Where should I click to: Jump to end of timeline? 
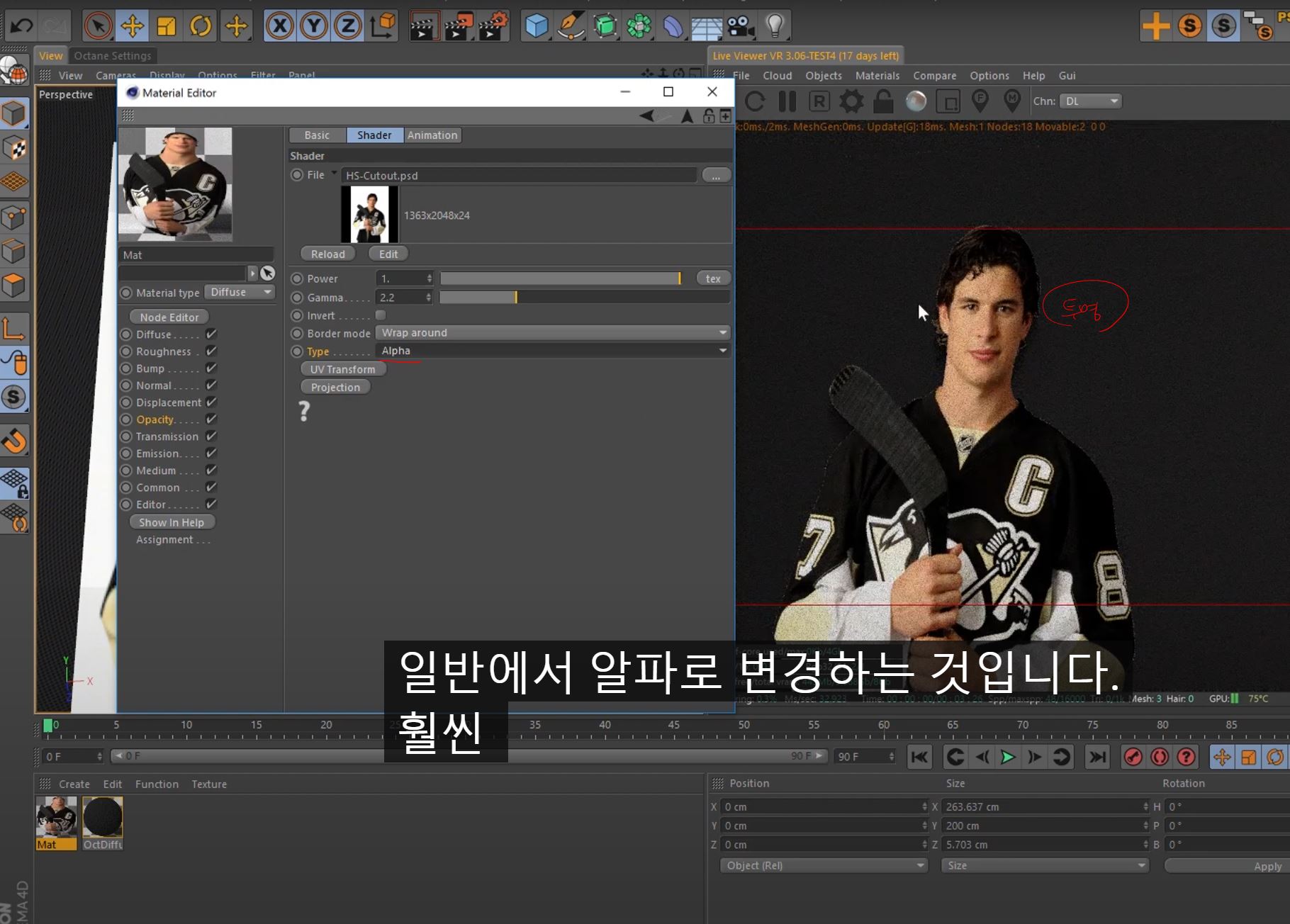click(x=1097, y=757)
